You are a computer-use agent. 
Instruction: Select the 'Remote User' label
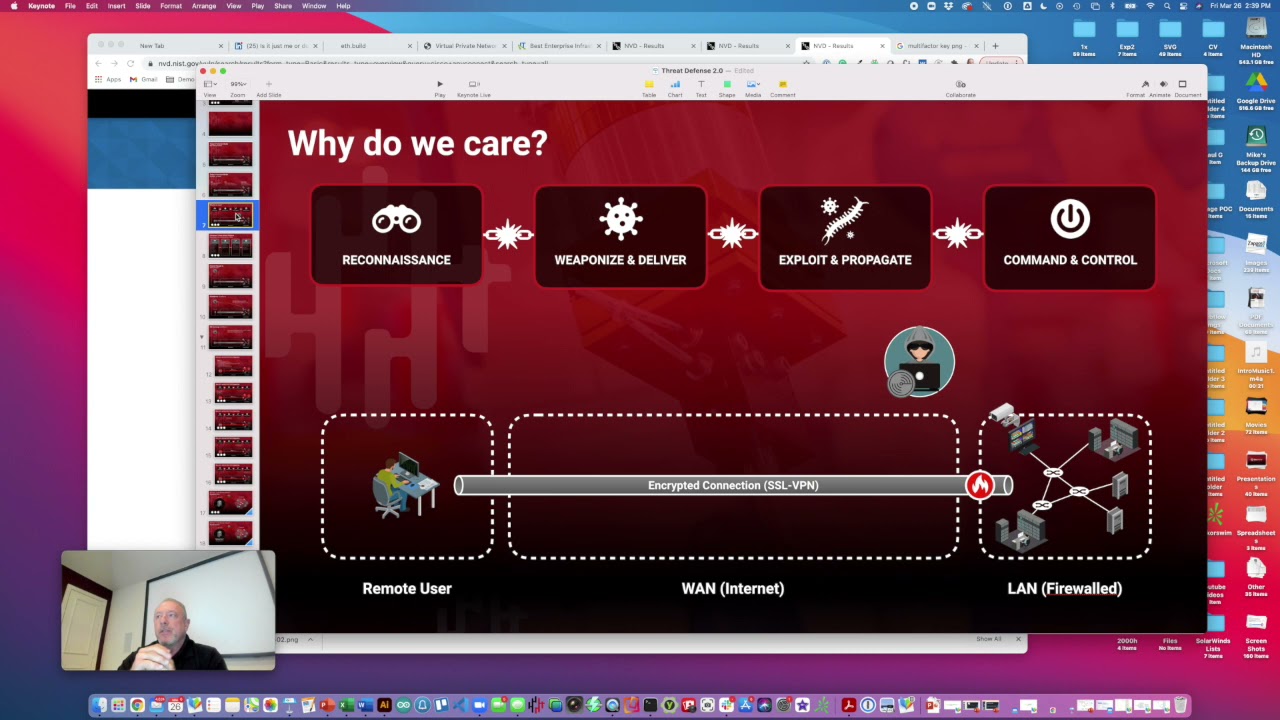(x=407, y=588)
